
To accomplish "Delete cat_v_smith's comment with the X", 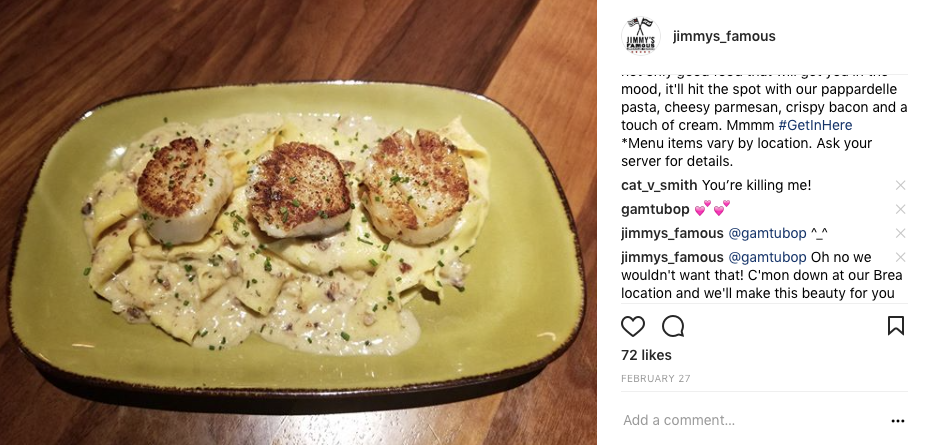I will 900,185.
